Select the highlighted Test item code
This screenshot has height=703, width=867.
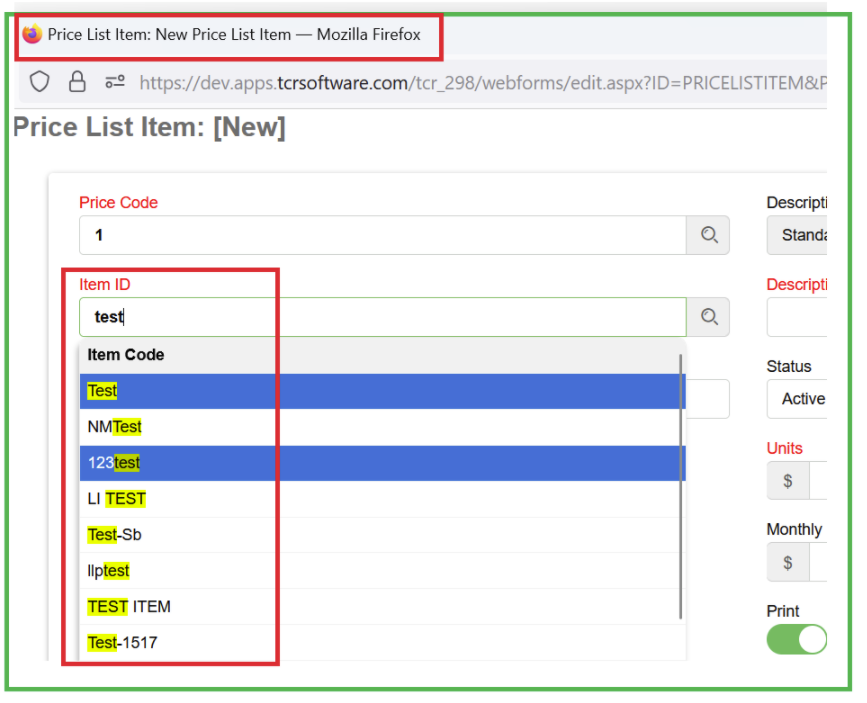click(383, 391)
